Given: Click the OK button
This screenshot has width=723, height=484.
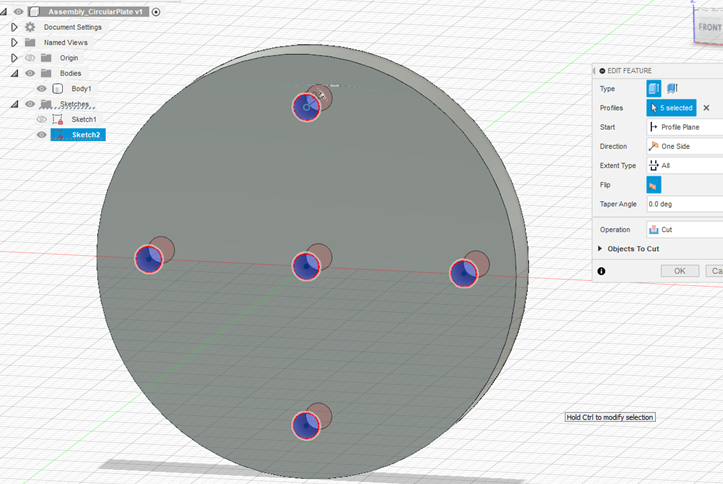Looking at the screenshot, I should [679, 271].
